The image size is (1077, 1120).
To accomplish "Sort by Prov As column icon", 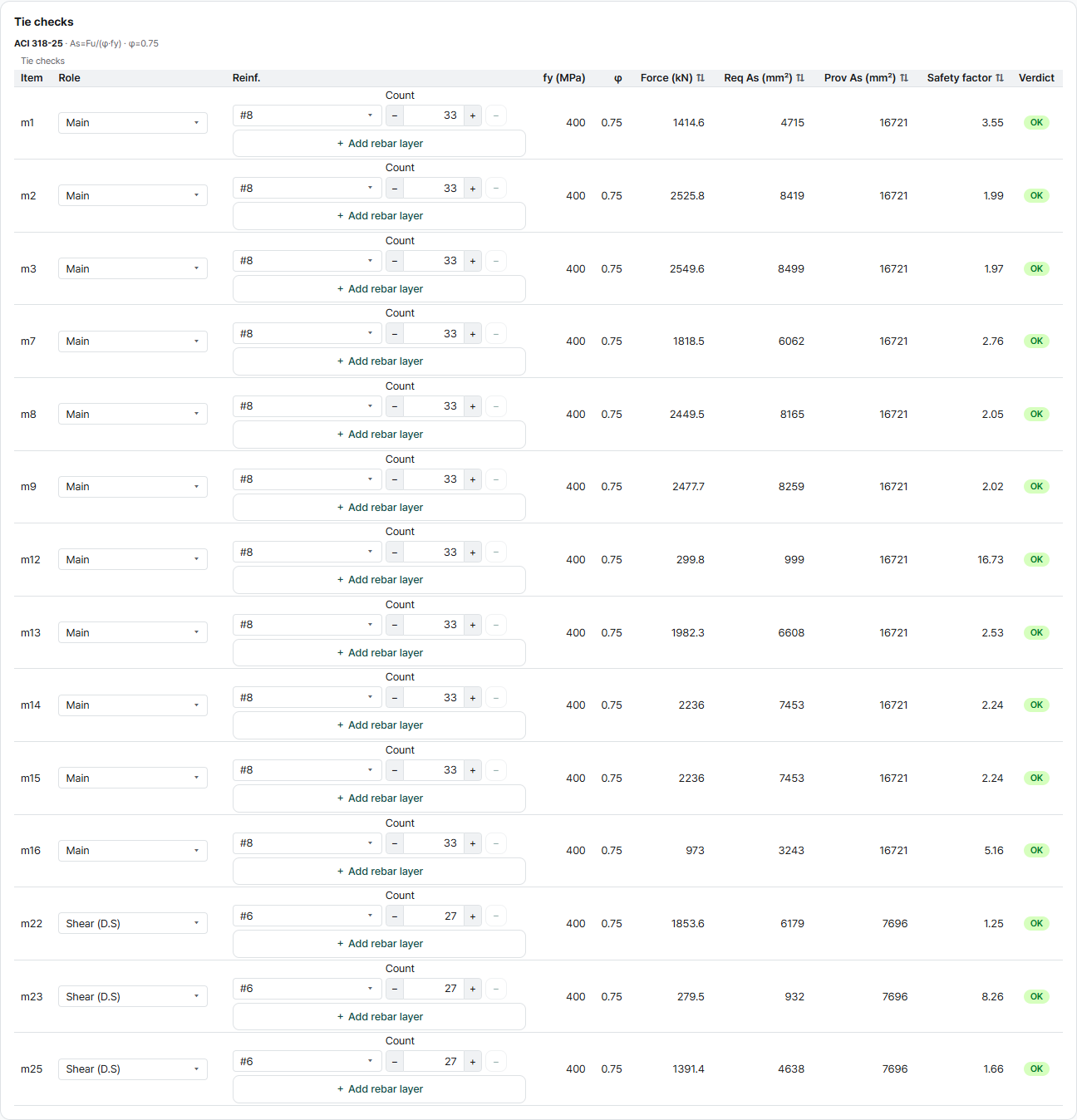I will (904, 78).
